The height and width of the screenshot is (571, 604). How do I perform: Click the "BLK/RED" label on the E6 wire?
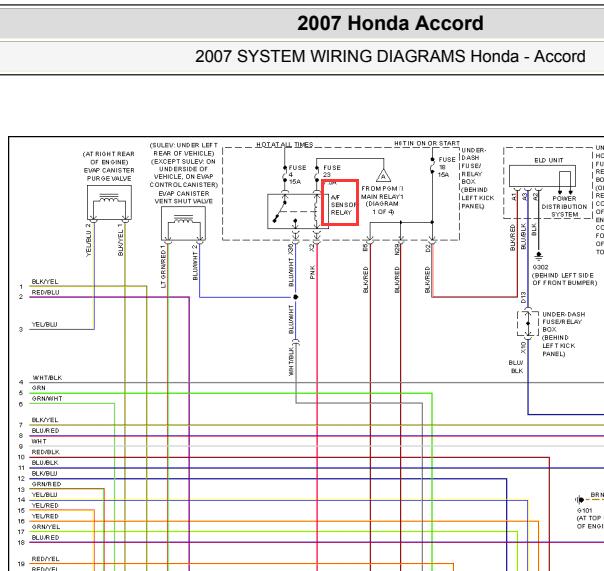pyautogui.click(x=366, y=280)
